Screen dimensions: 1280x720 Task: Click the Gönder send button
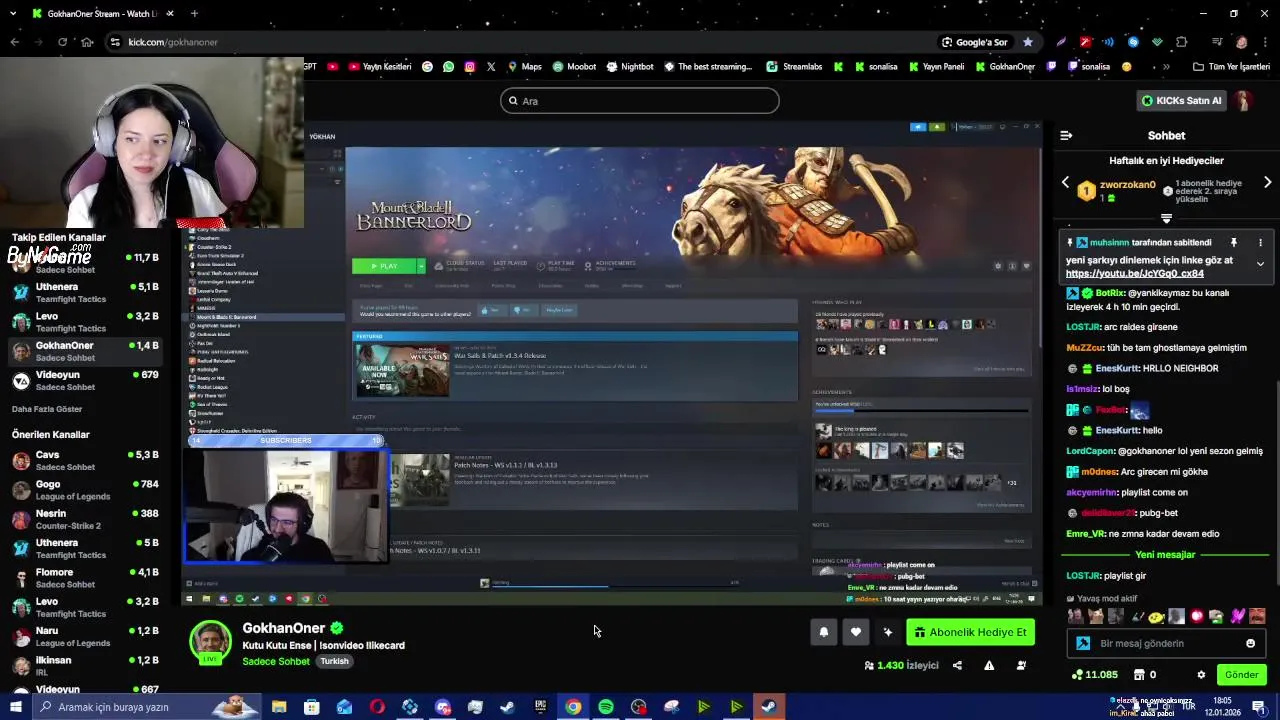pos(1241,675)
